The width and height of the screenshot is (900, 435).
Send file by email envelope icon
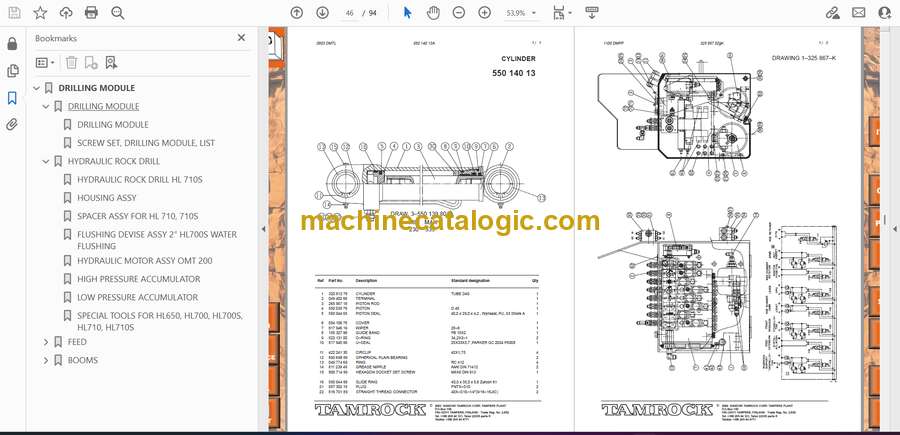tap(859, 13)
